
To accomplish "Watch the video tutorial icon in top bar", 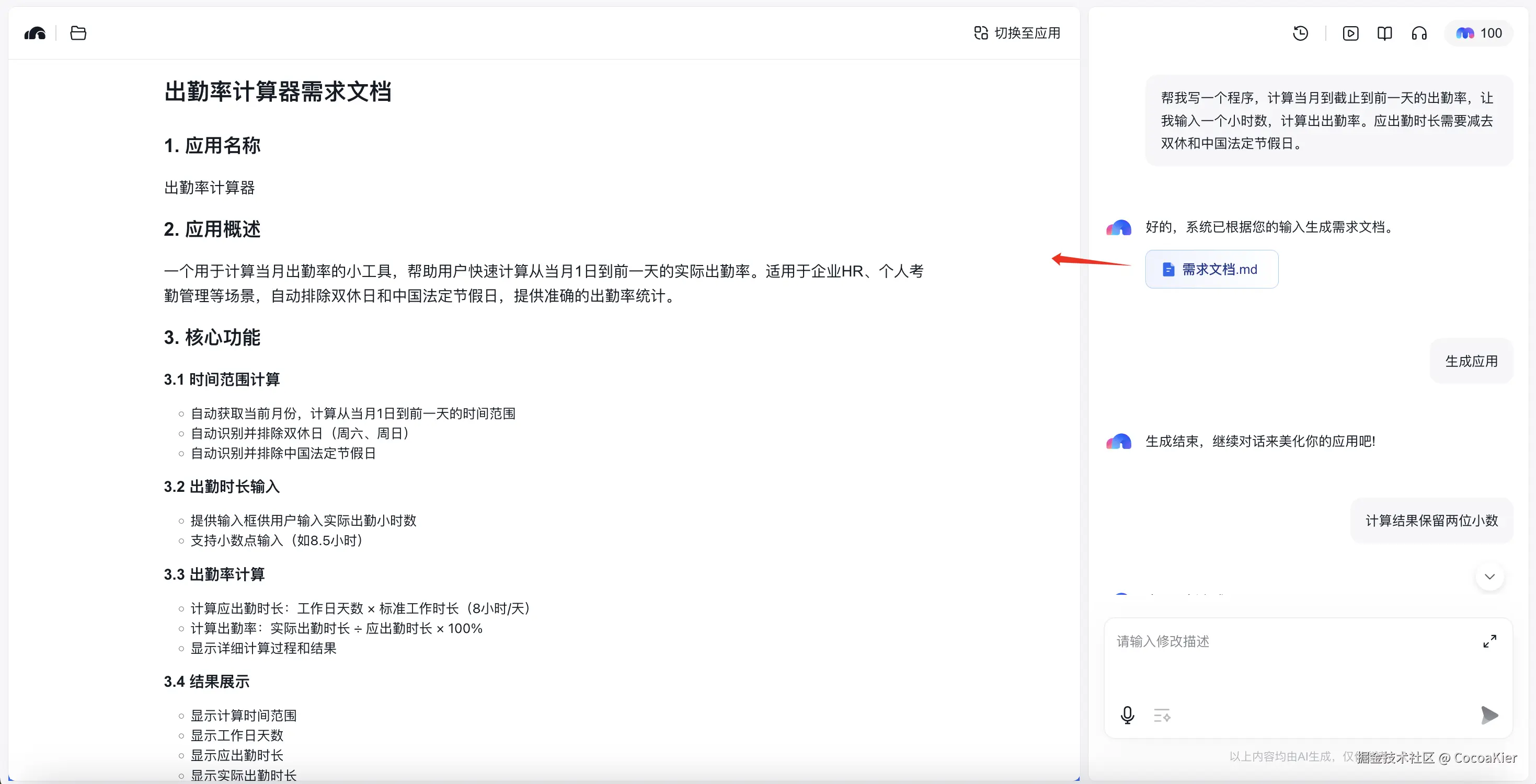I will pos(1350,33).
